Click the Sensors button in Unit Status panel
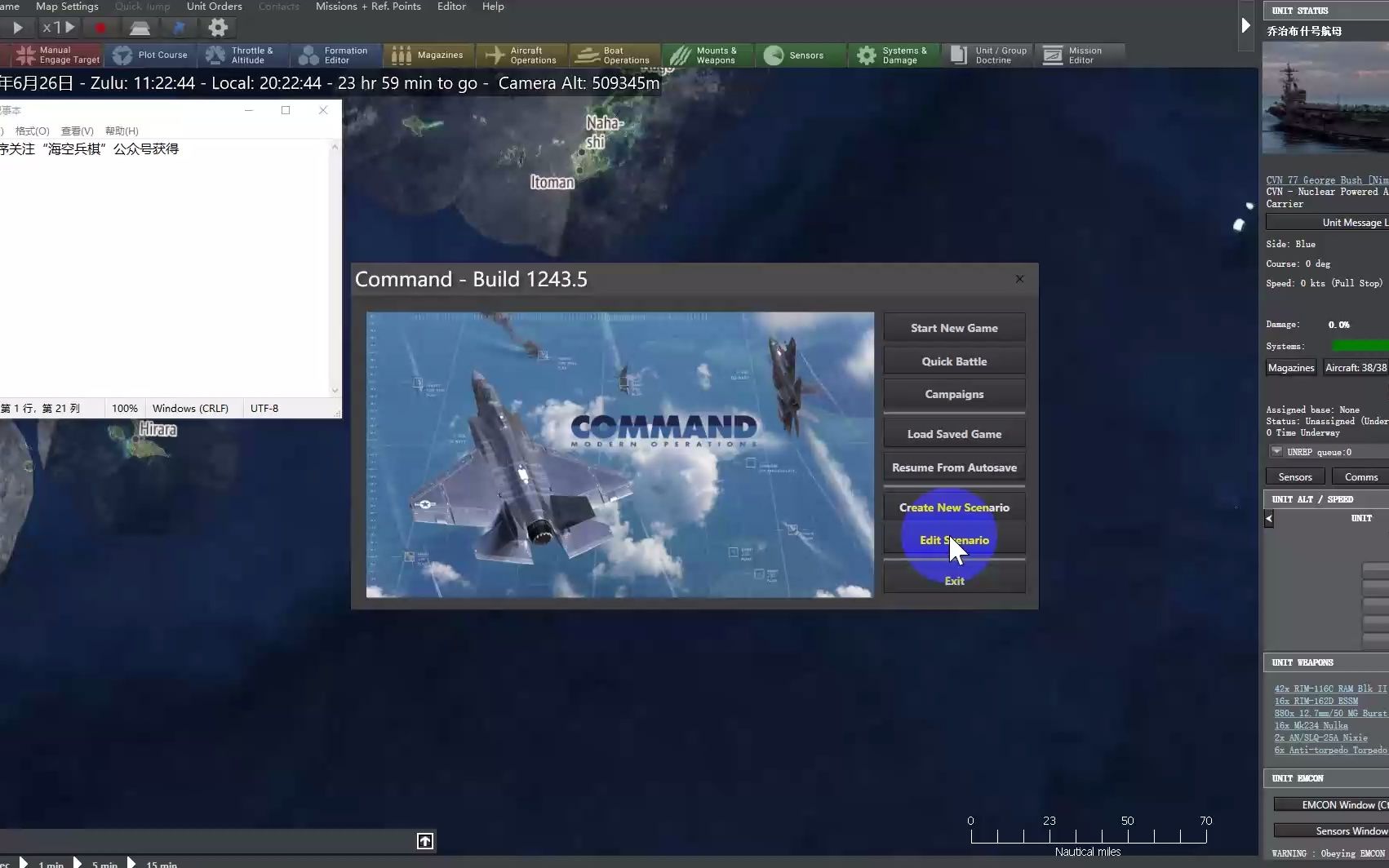 point(1295,476)
